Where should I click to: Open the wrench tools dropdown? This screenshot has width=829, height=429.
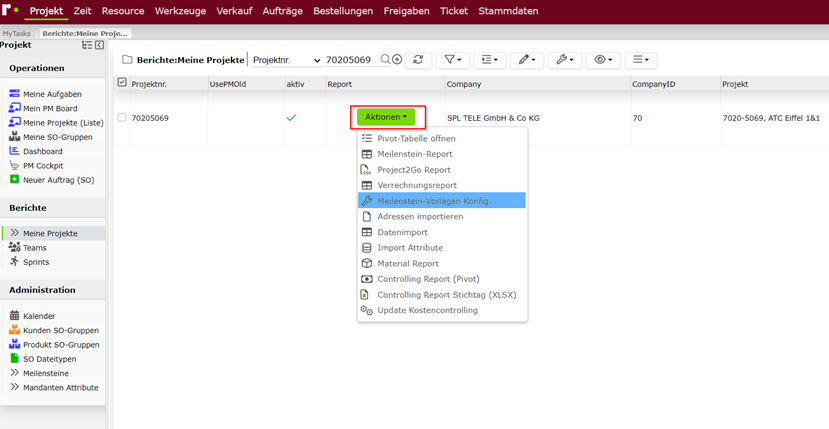pyautogui.click(x=565, y=60)
